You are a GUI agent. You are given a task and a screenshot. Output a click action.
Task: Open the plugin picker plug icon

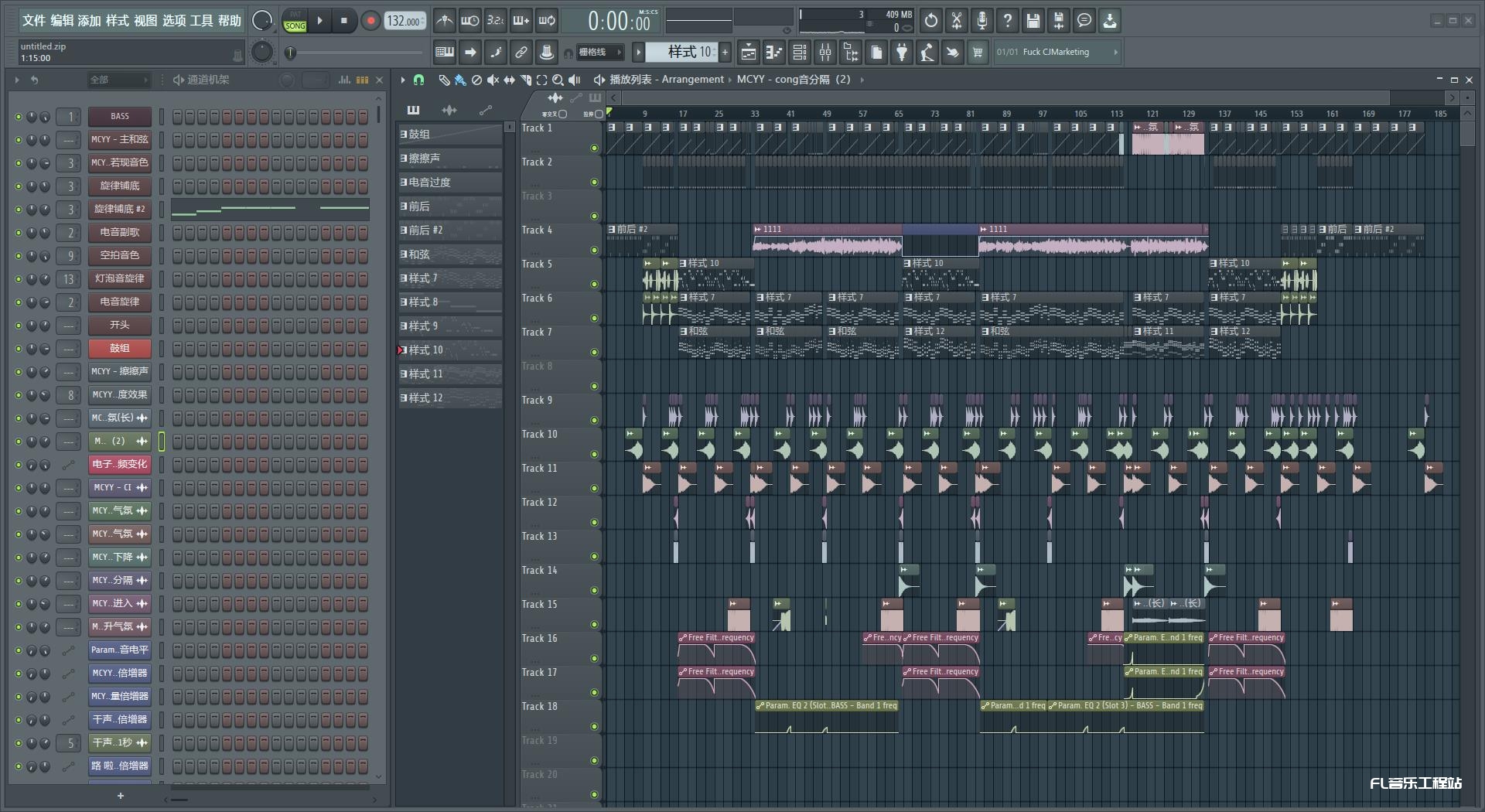[x=902, y=53]
